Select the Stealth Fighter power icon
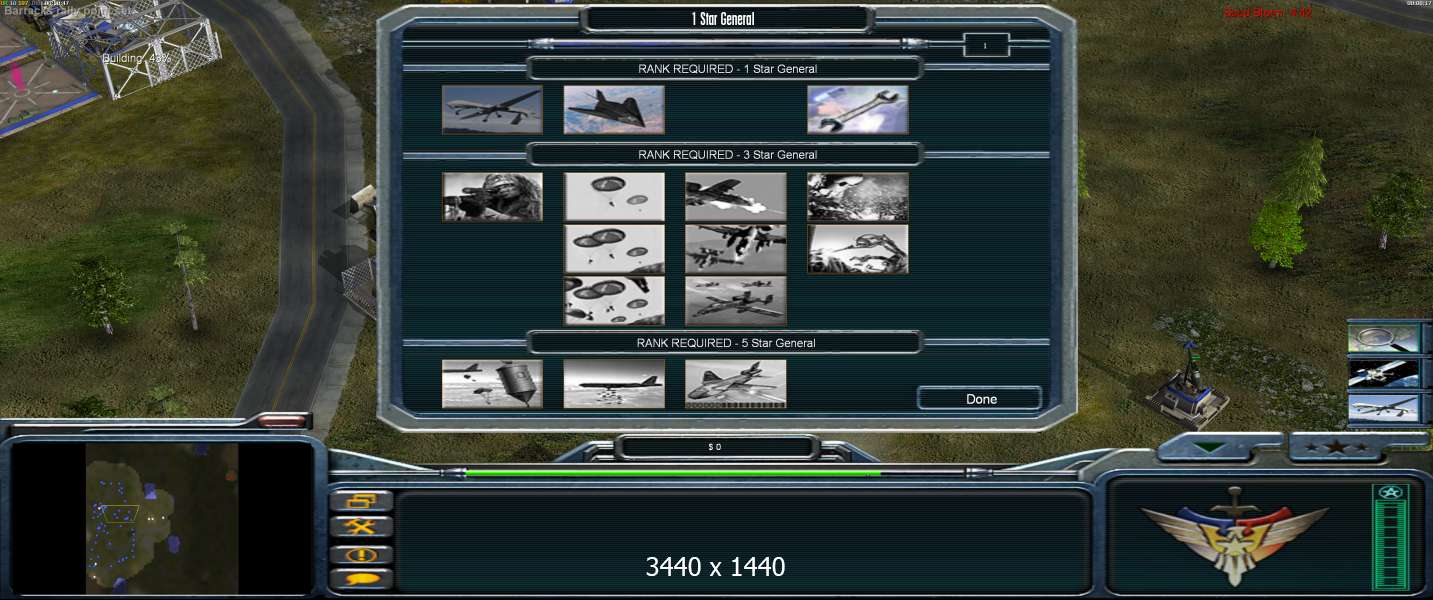The width and height of the screenshot is (1433, 600). pos(614,109)
